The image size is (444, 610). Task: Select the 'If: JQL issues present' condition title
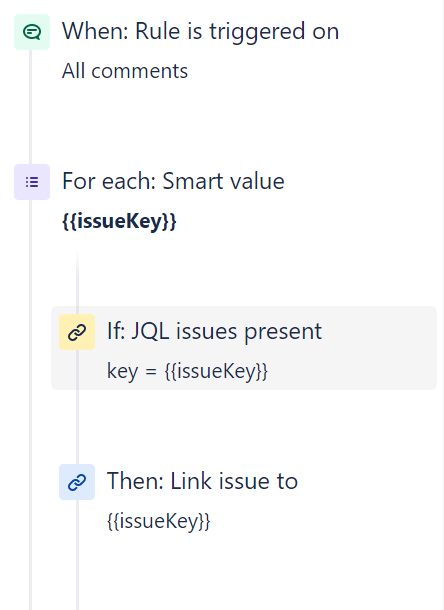coord(214,331)
